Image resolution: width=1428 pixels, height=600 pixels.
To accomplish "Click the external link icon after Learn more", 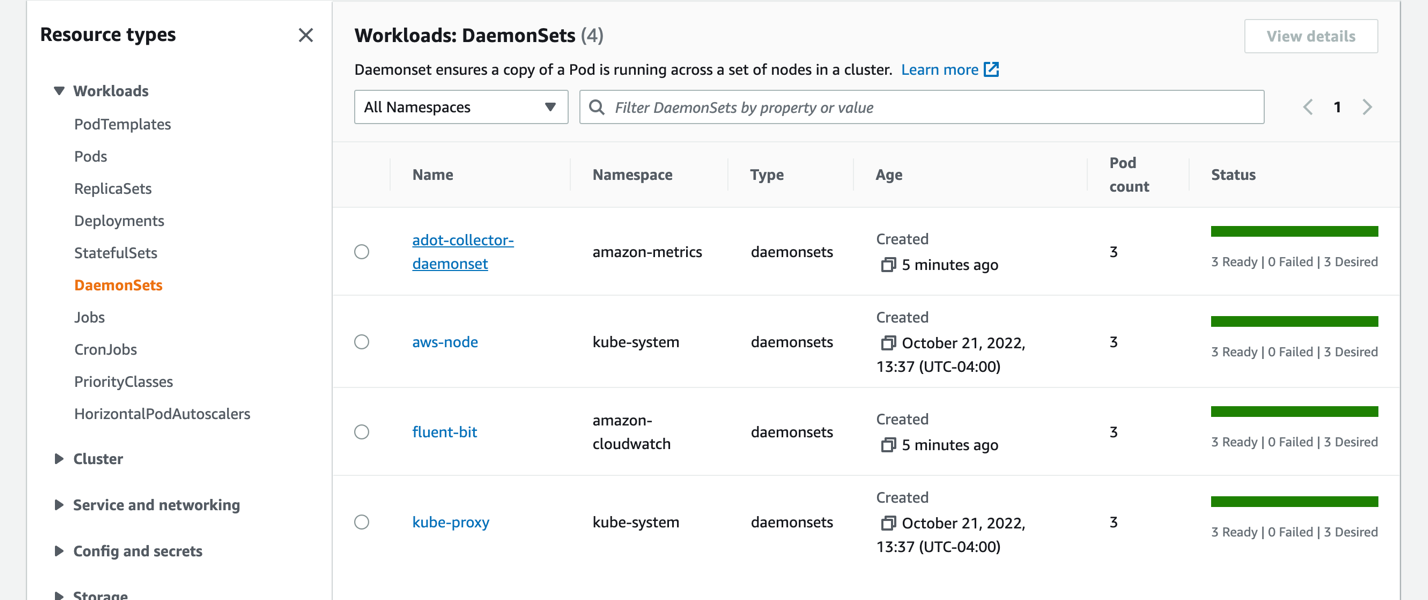I will point(989,69).
